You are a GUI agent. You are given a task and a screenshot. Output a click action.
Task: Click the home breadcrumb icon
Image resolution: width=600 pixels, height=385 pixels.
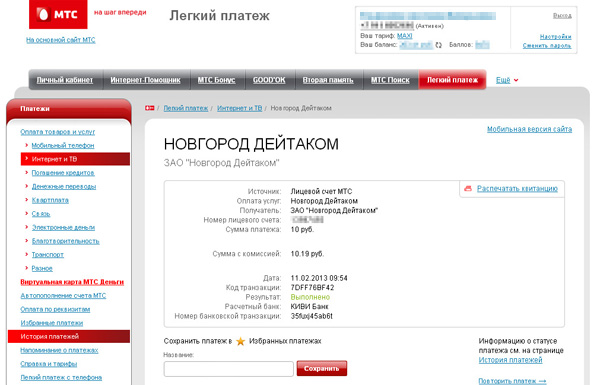pos(150,108)
